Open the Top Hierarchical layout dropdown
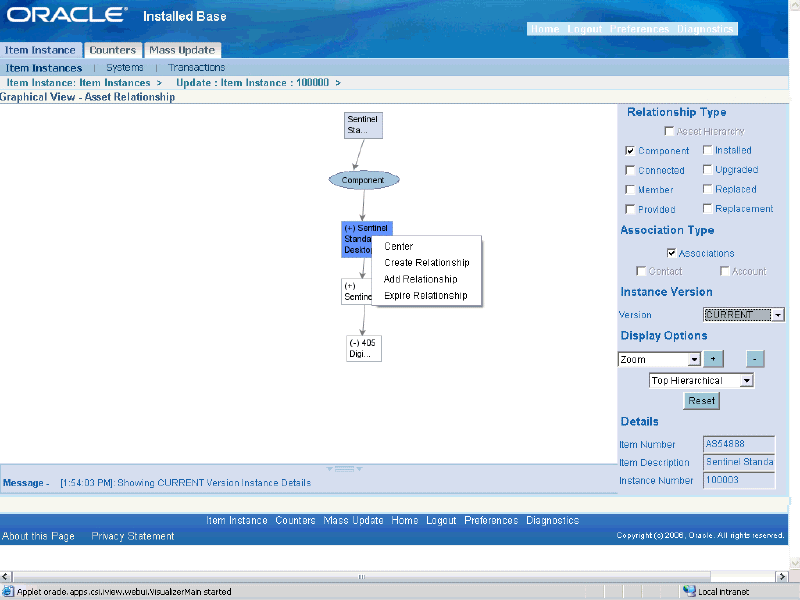Viewport: 800px width, 600px height. tap(701, 380)
